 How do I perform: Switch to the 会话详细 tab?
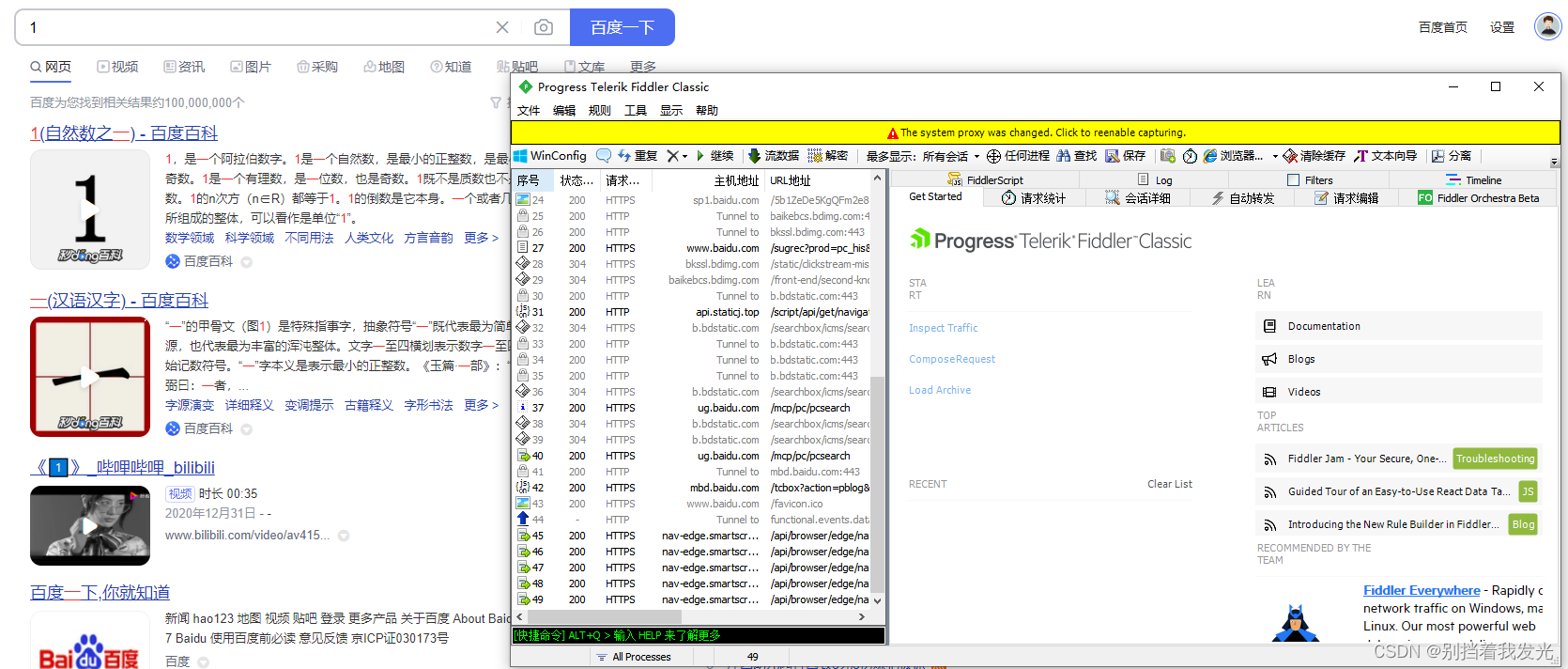point(1138,198)
